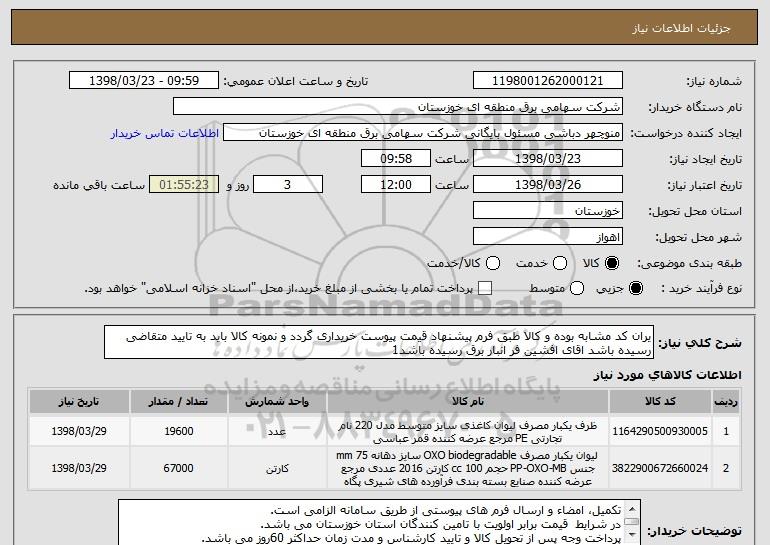Click delivery province field خوزستان
The image size is (770, 545).
click(x=548, y=211)
